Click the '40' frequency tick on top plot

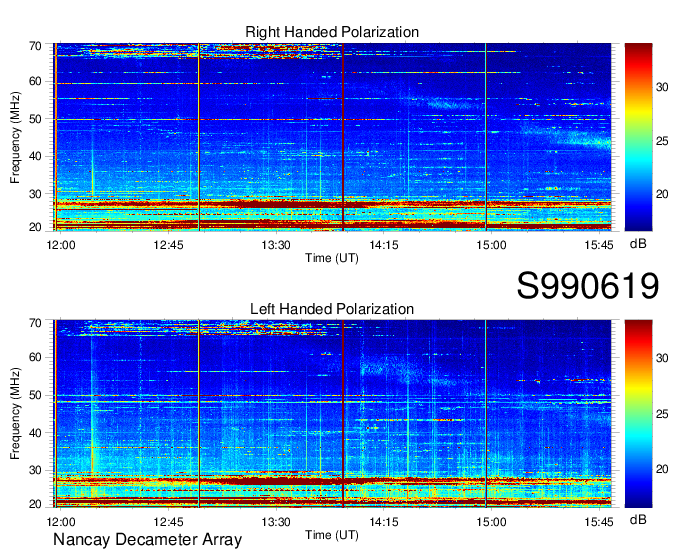[35, 156]
